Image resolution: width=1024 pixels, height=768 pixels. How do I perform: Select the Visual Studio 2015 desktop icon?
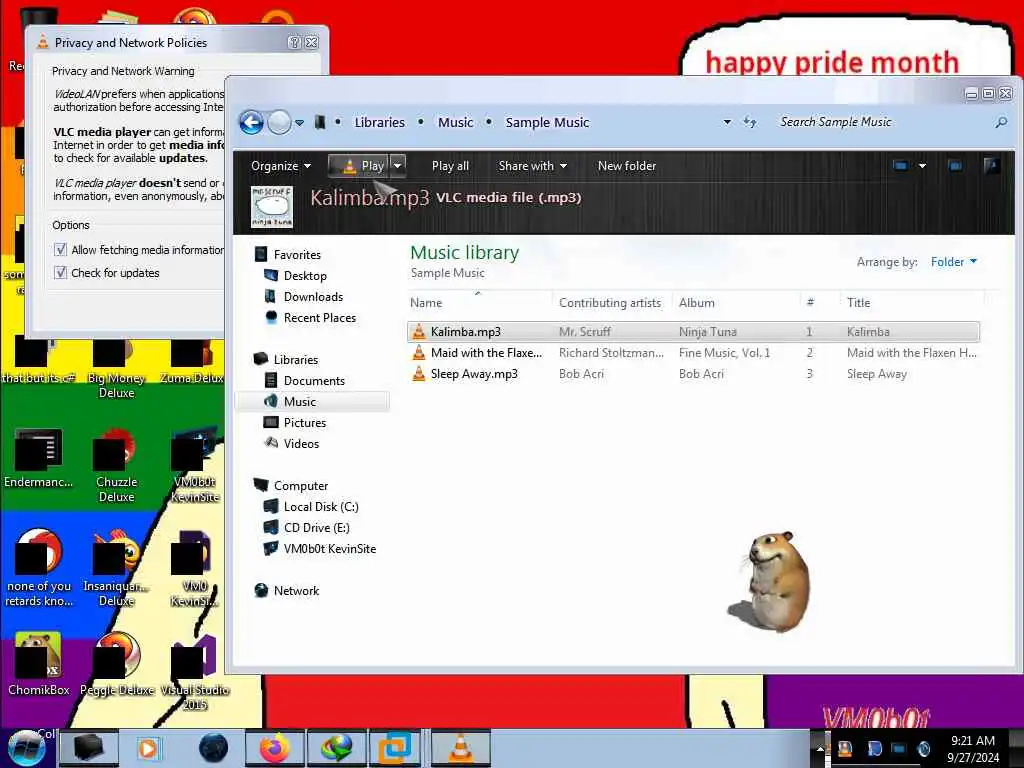195,673
